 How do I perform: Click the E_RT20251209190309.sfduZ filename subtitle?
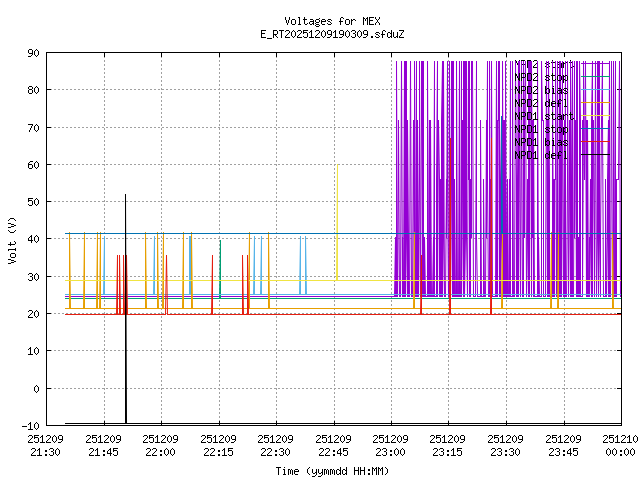(331, 34)
